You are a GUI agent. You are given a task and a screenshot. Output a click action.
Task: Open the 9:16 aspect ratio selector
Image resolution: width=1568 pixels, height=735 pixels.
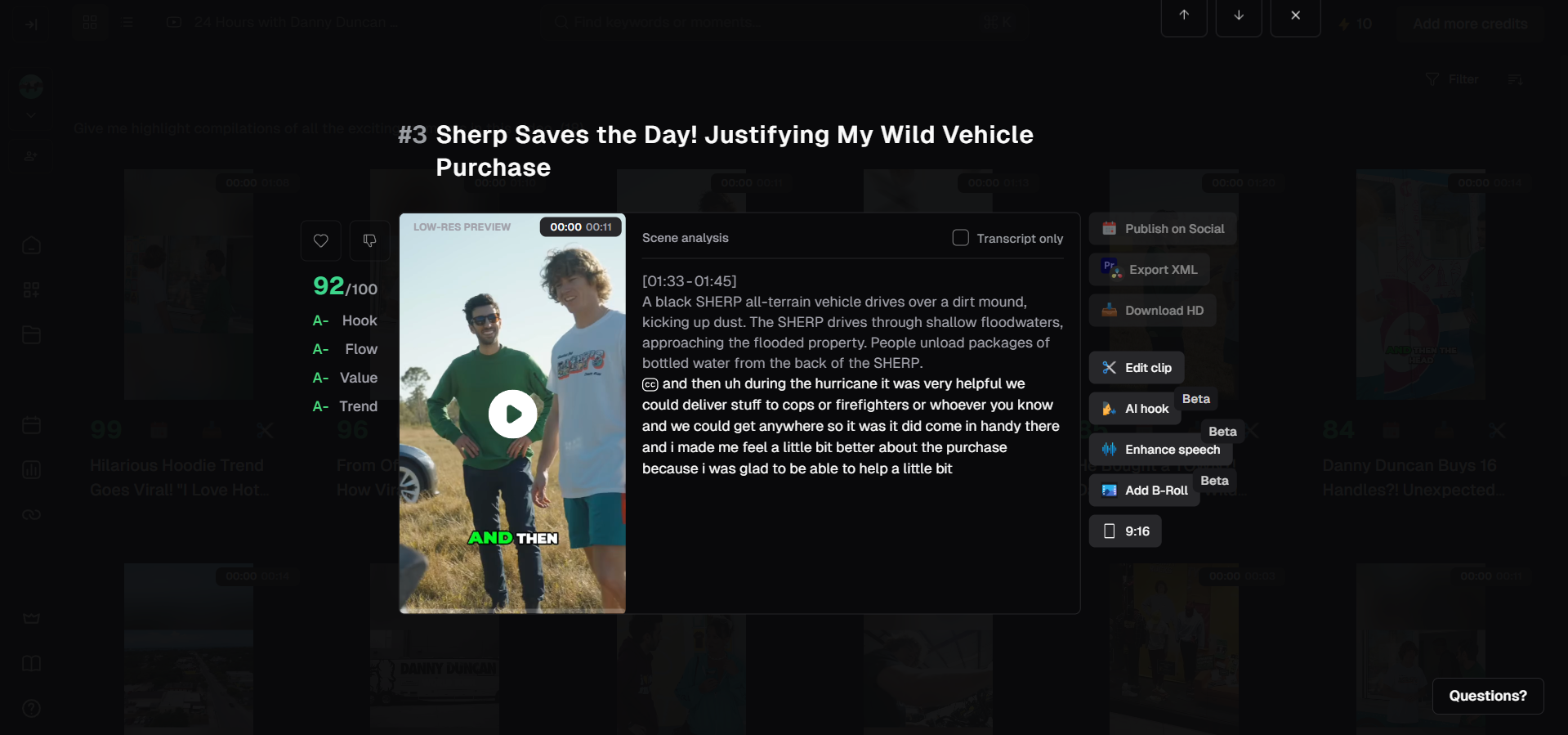click(1125, 531)
